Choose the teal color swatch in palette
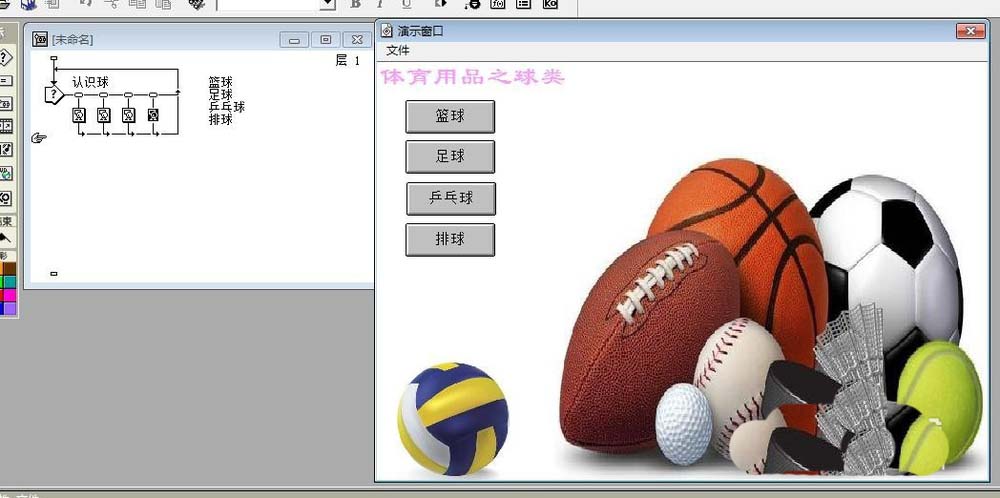The image size is (1000, 498). [10, 282]
